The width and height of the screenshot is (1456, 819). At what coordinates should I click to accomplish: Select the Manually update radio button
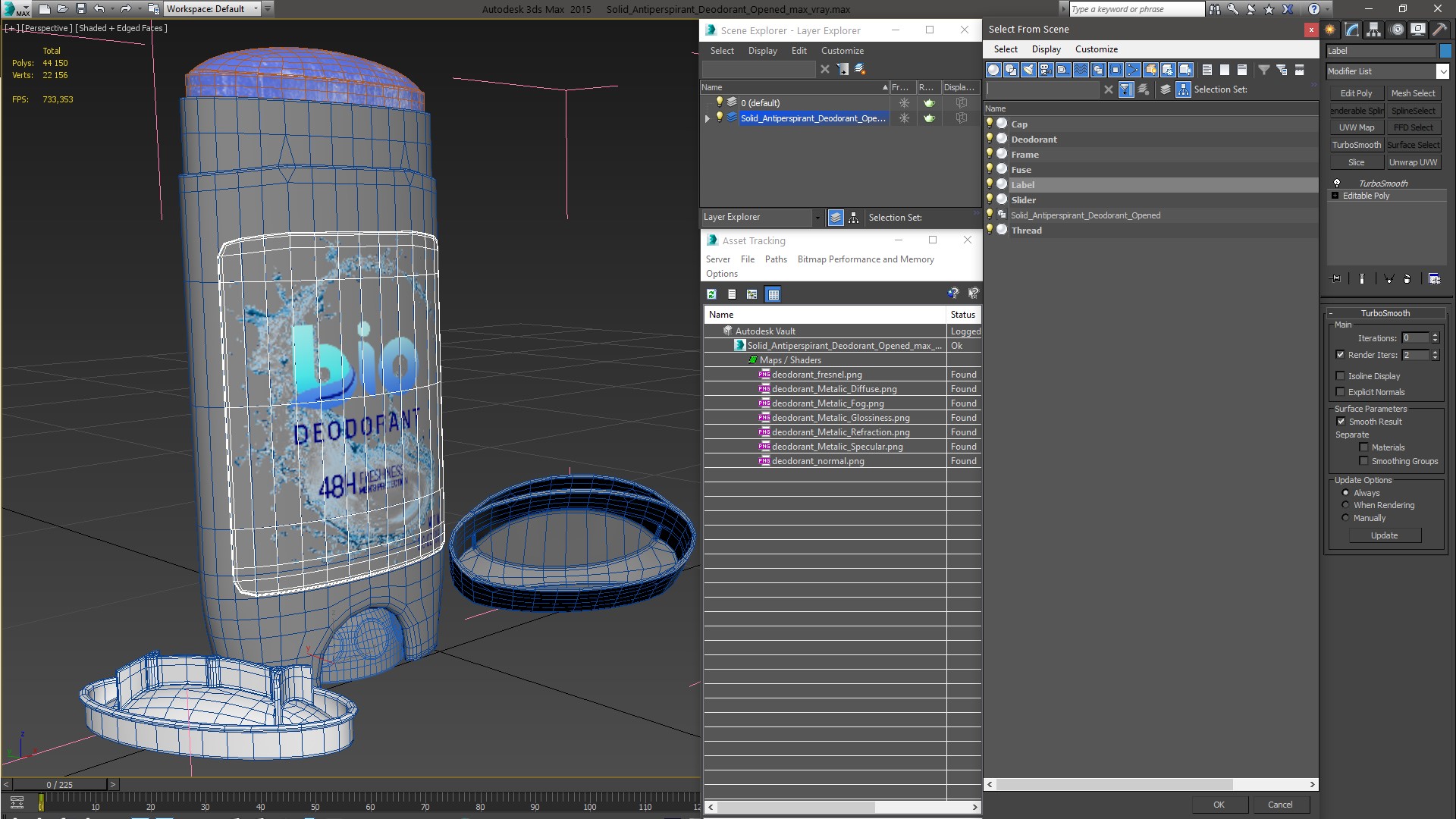point(1346,518)
